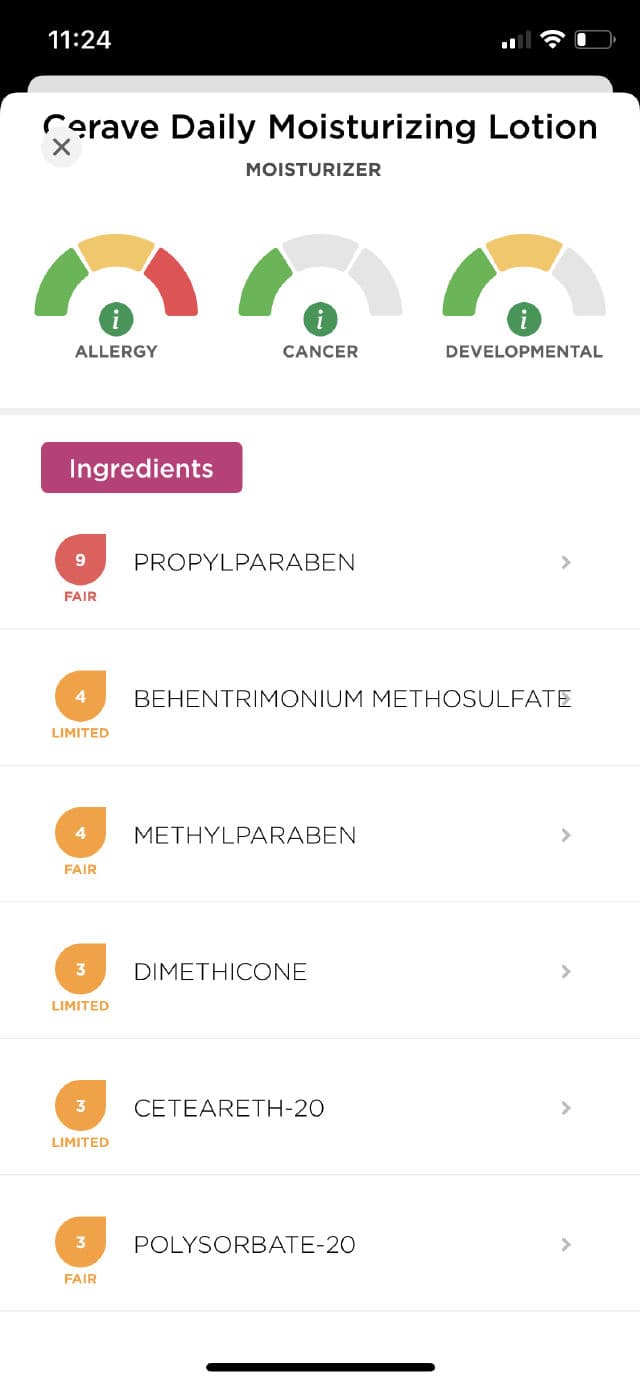Image resolution: width=640 pixels, height=1385 pixels.
Task: Expand Methylparaben details chevron
Action: pos(566,835)
